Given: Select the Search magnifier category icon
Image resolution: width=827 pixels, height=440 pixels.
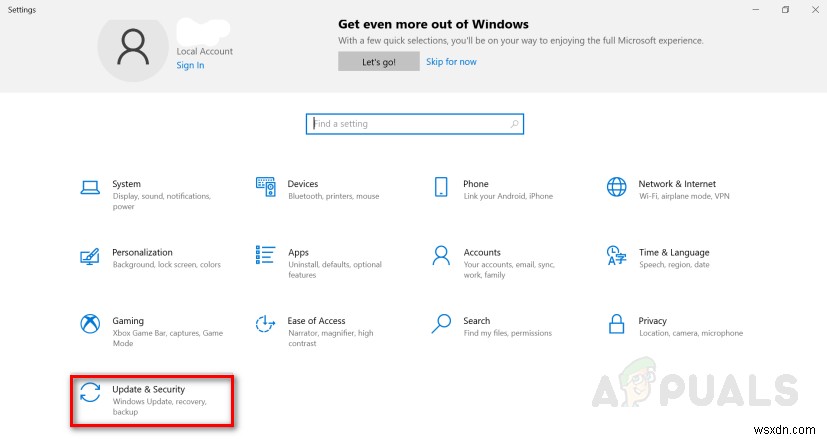Looking at the screenshot, I should (x=441, y=324).
